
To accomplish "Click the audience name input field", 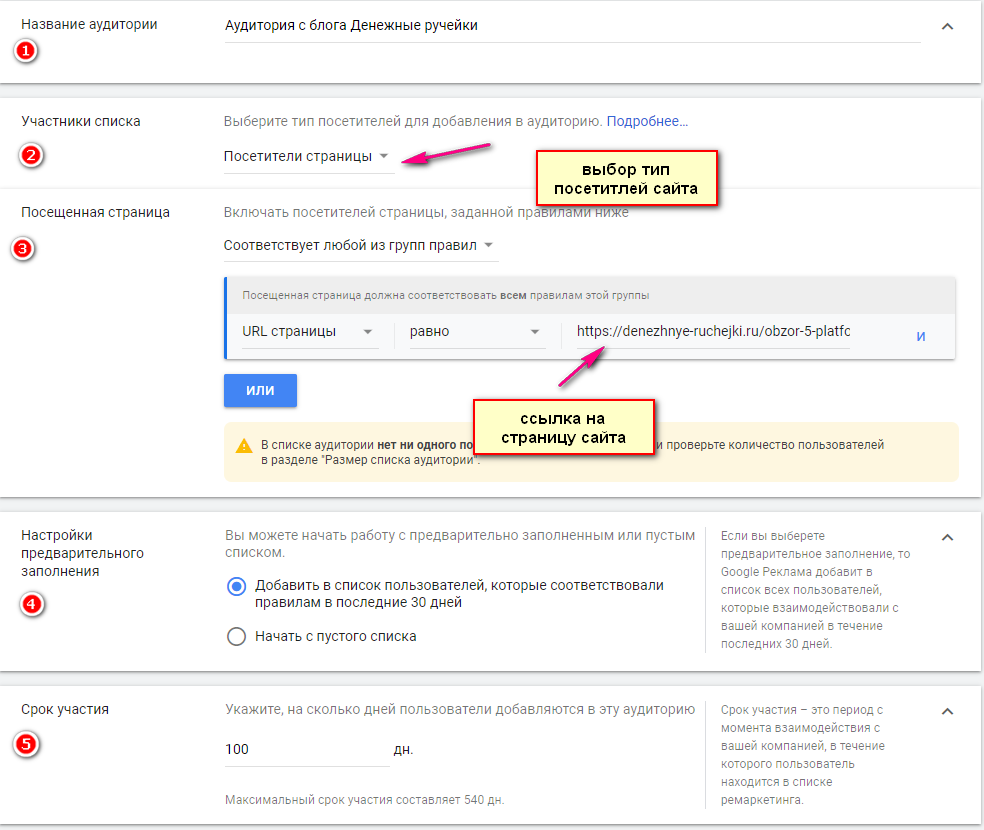I will pos(570,26).
